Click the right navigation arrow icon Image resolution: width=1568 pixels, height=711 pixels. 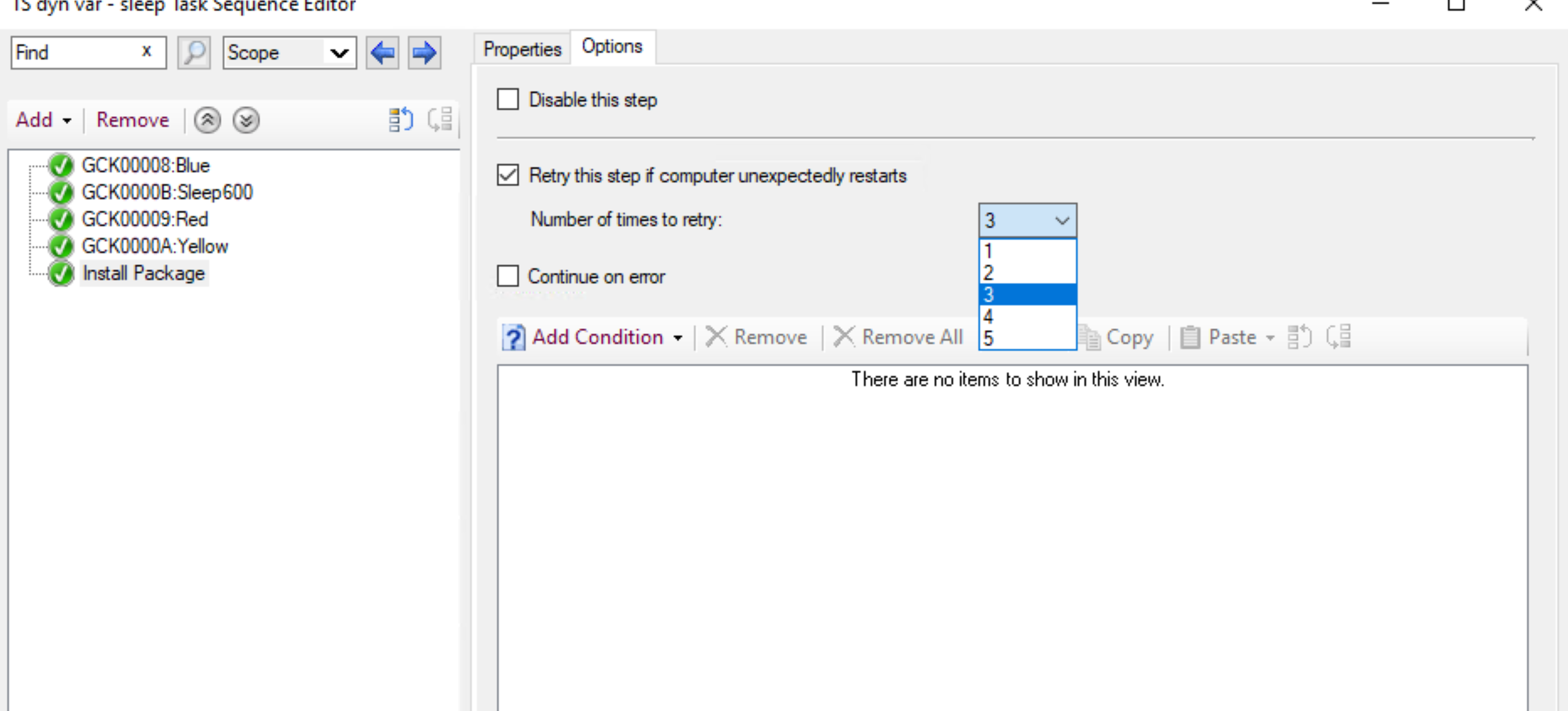point(424,53)
